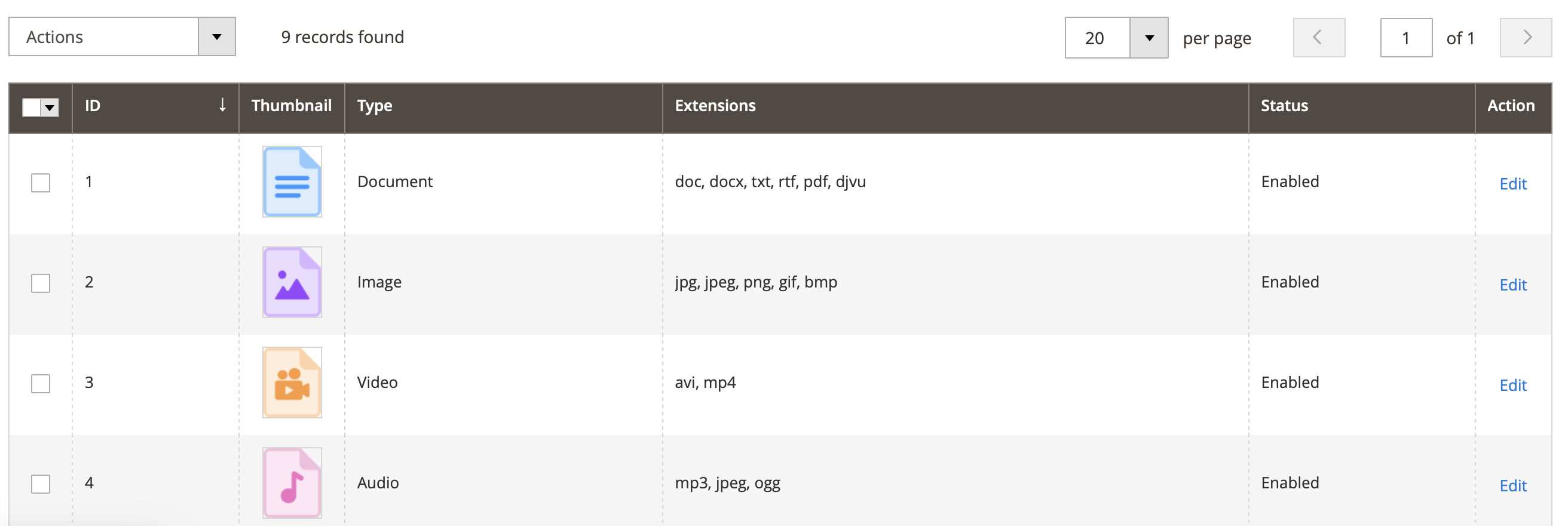Go to the previous page arrow
Viewport: 1568px width, 526px height.
click(1318, 38)
